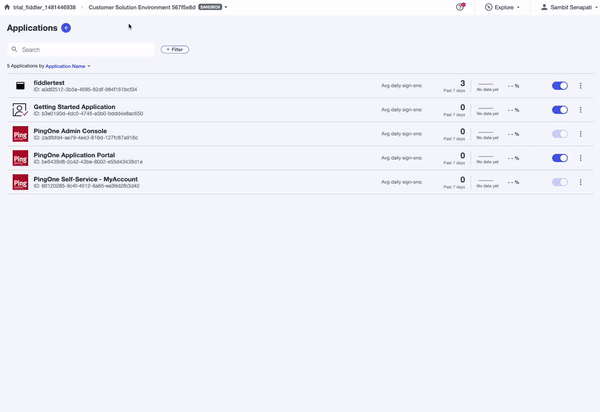Toggle the PingOne Self-Service MyAccount switch
Screen dimensions: 600x412
(560, 182)
